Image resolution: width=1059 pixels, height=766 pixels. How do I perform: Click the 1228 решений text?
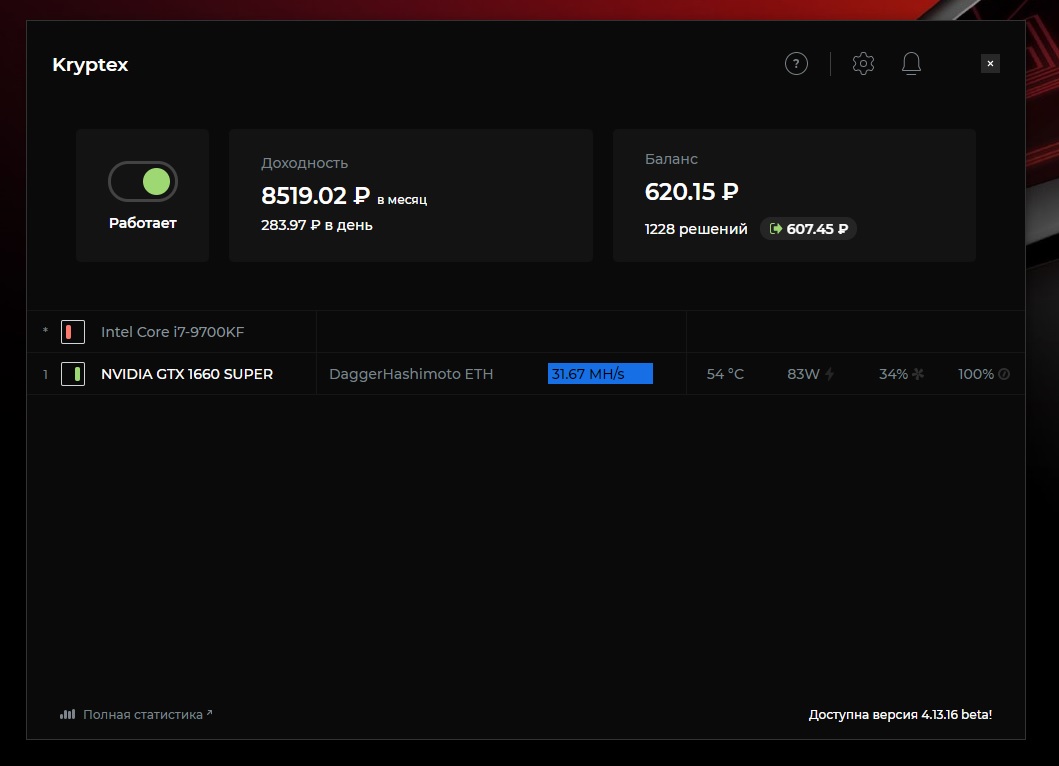[696, 229]
